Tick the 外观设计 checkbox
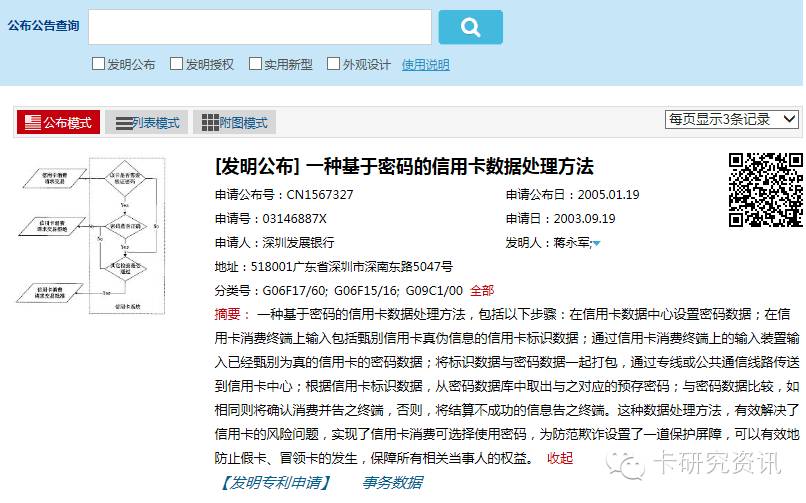The width and height of the screenshot is (806, 503). coord(334,64)
